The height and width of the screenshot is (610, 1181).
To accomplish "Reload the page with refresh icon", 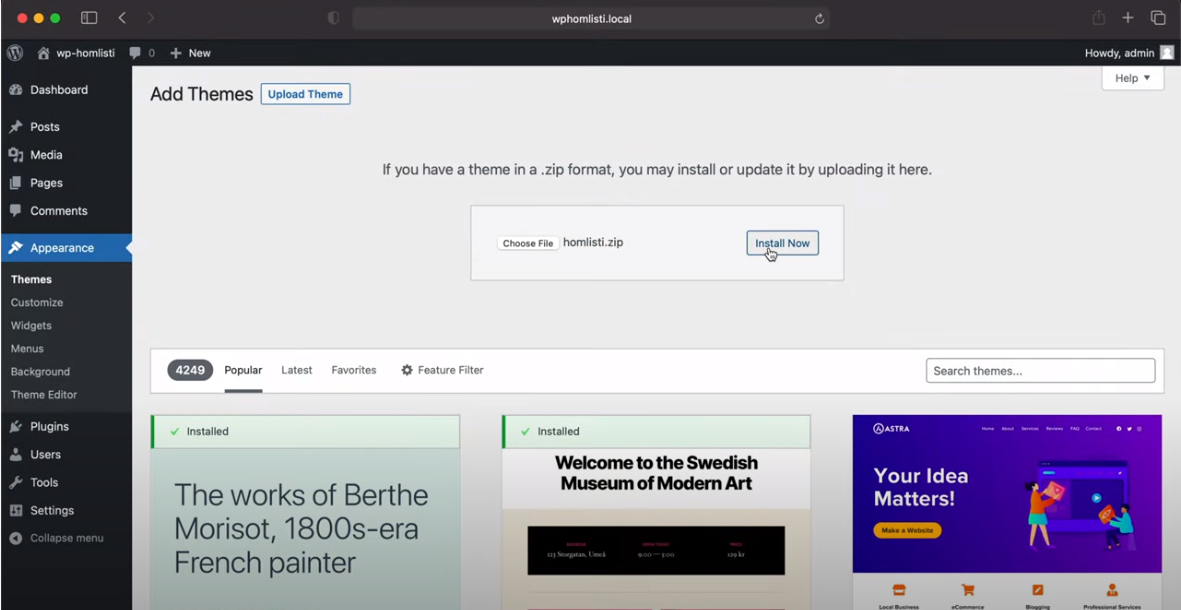I will tap(819, 18).
